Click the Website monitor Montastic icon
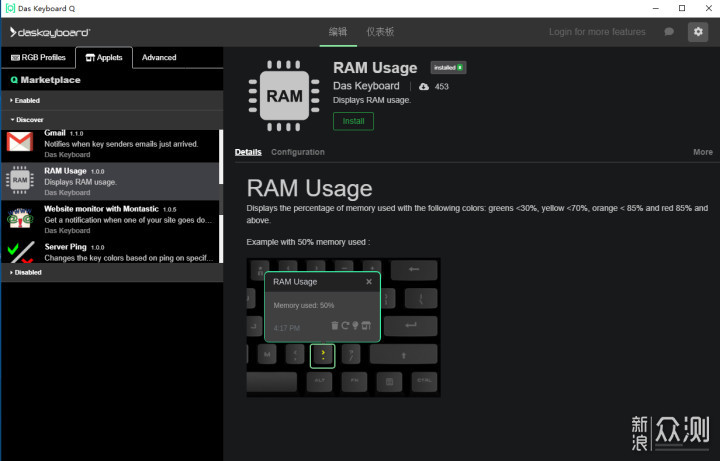720x461 pixels. pos(19,218)
